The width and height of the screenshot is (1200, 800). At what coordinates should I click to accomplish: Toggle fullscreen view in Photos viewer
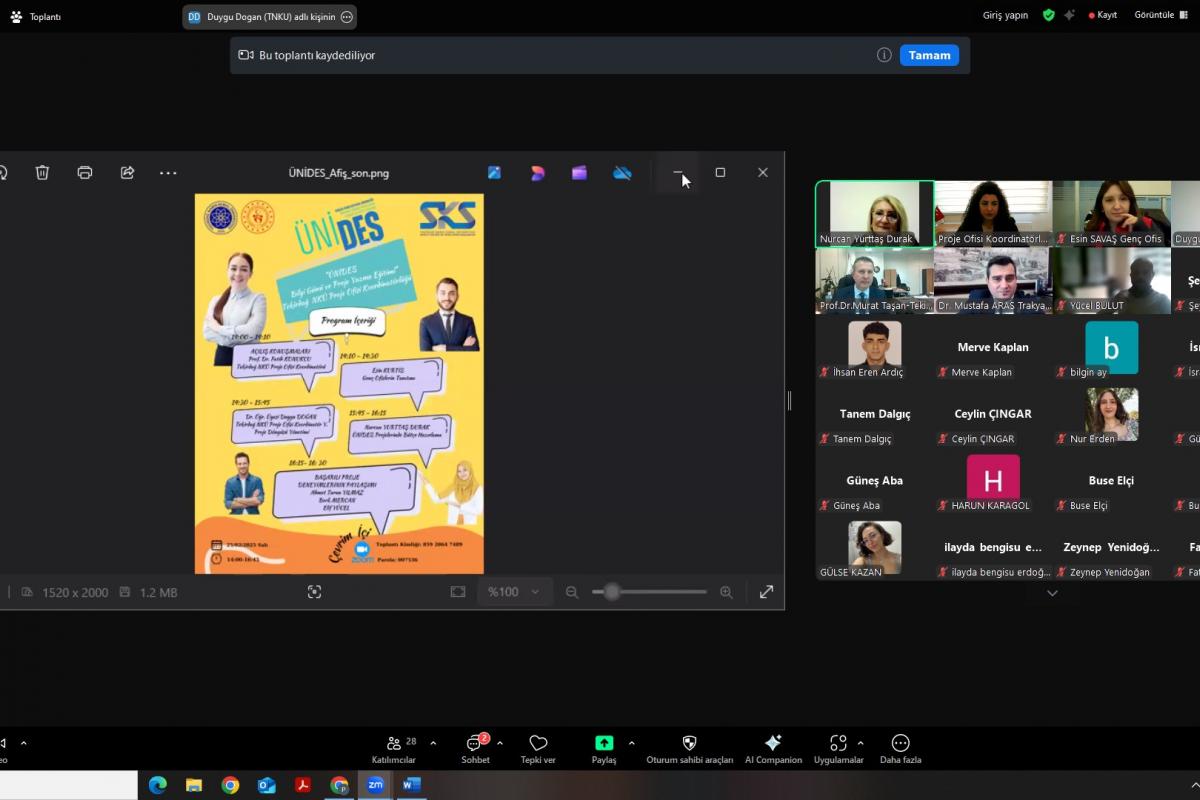click(766, 592)
